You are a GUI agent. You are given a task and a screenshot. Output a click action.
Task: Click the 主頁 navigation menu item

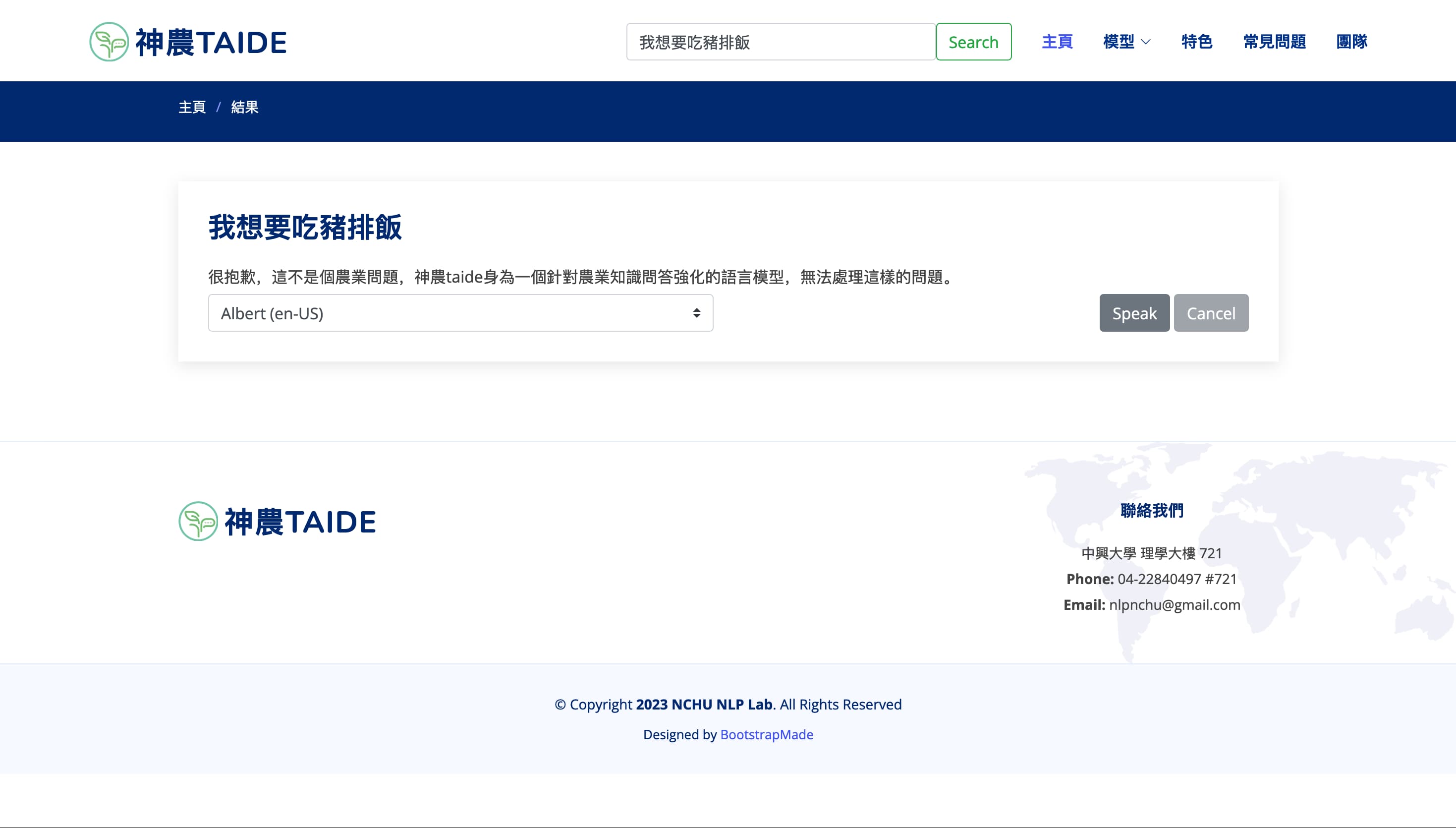tap(1058, 41)
